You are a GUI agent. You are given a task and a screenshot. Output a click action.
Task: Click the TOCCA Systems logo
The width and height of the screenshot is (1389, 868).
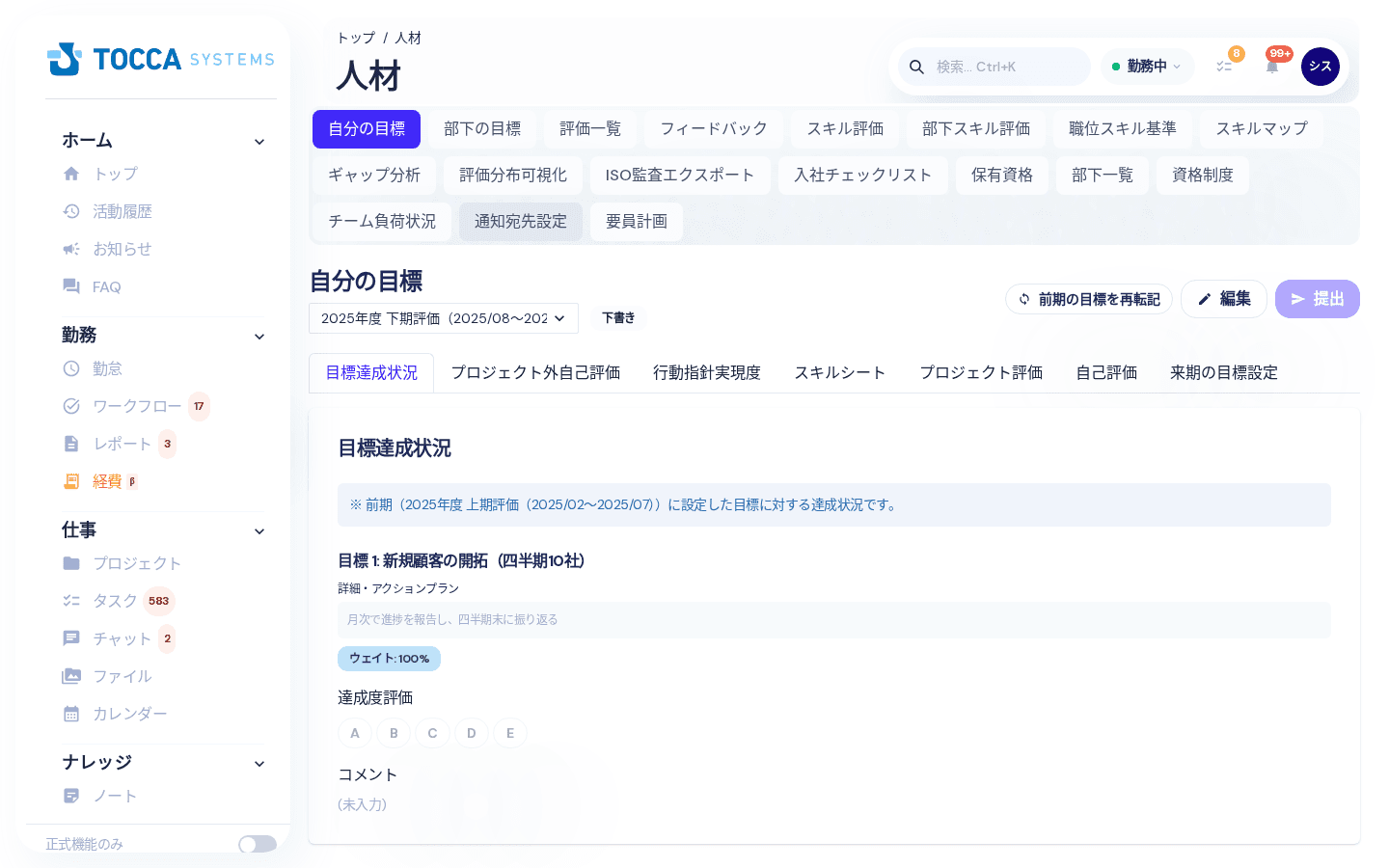click(x=161, y=59)
